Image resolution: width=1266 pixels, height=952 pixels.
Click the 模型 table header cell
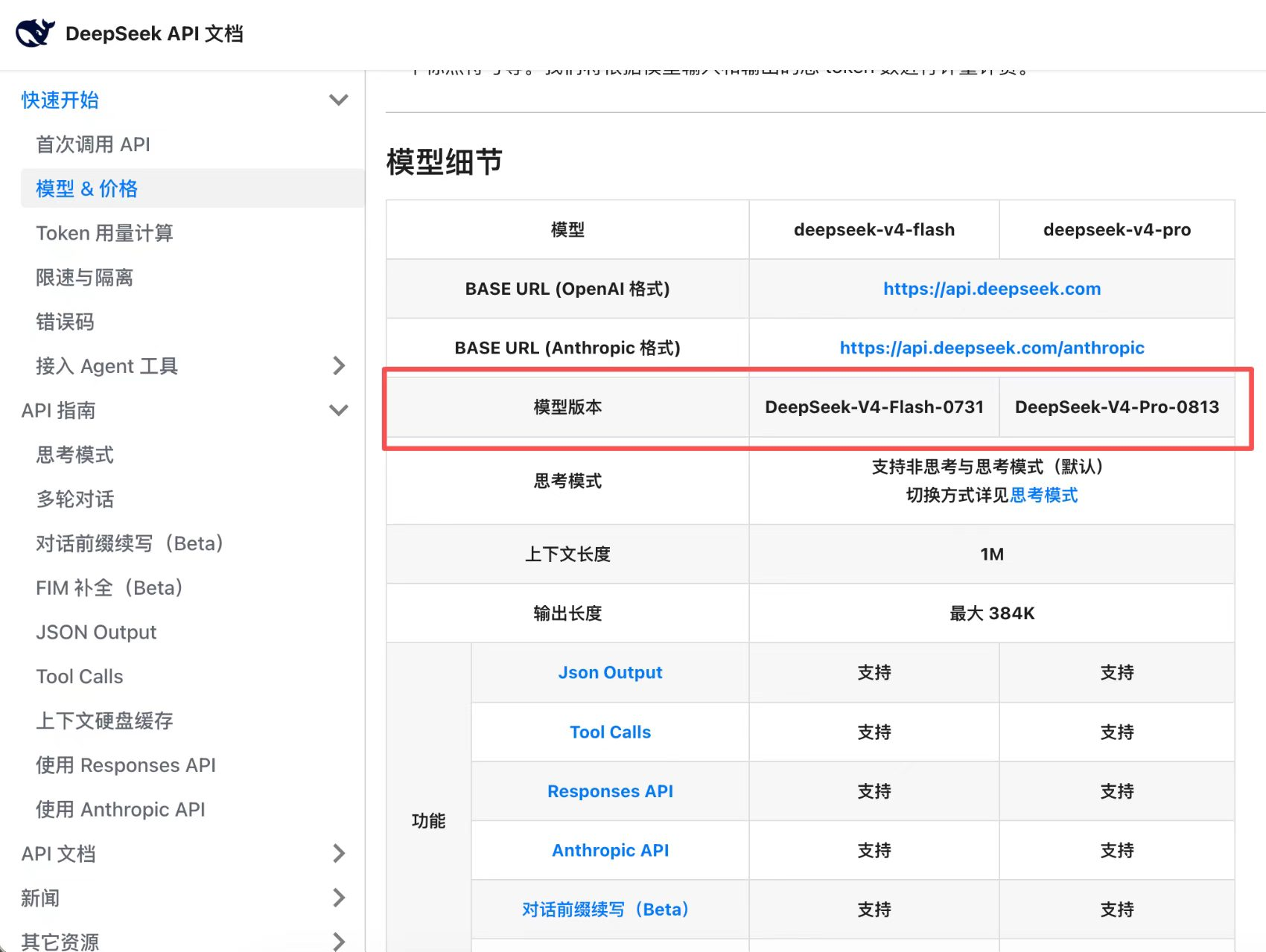point(567,229)
